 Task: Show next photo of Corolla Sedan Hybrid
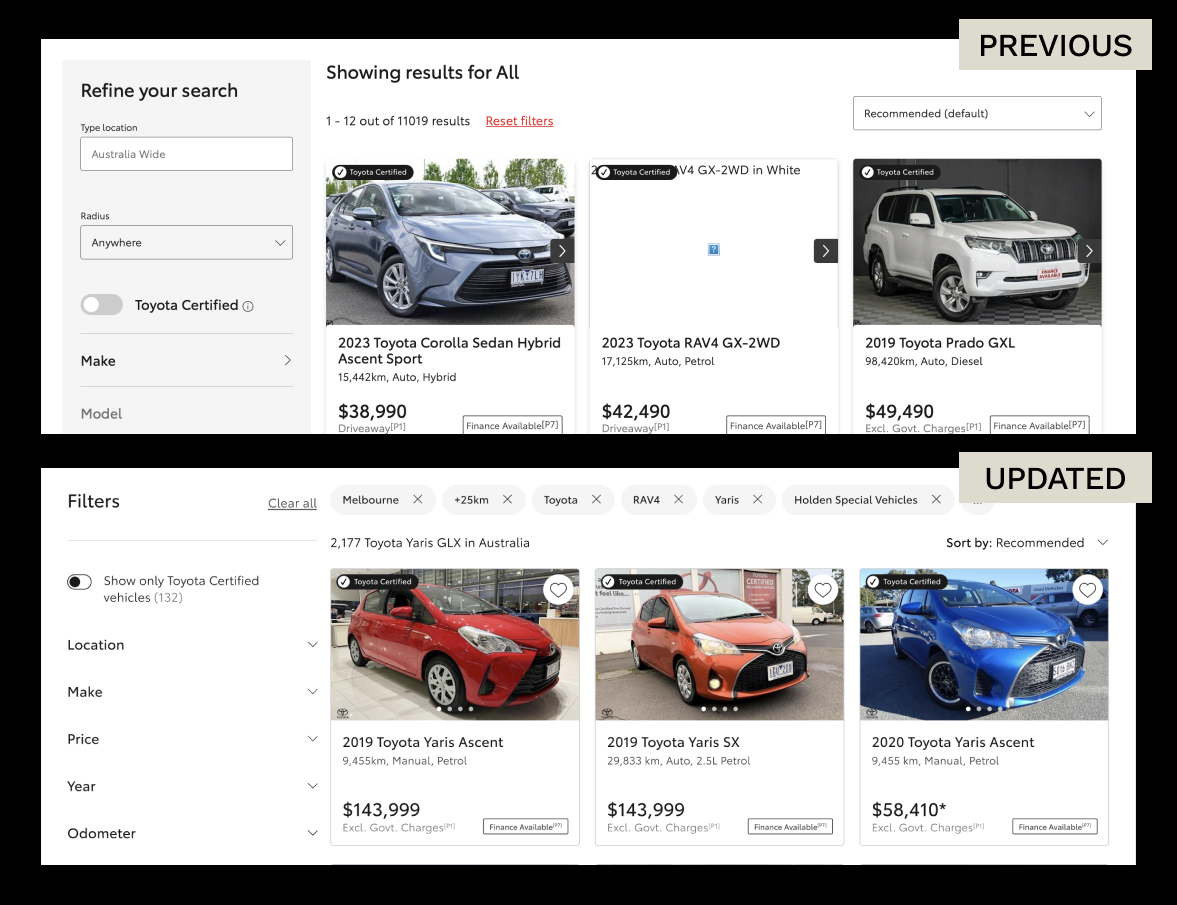click(562, 251)
